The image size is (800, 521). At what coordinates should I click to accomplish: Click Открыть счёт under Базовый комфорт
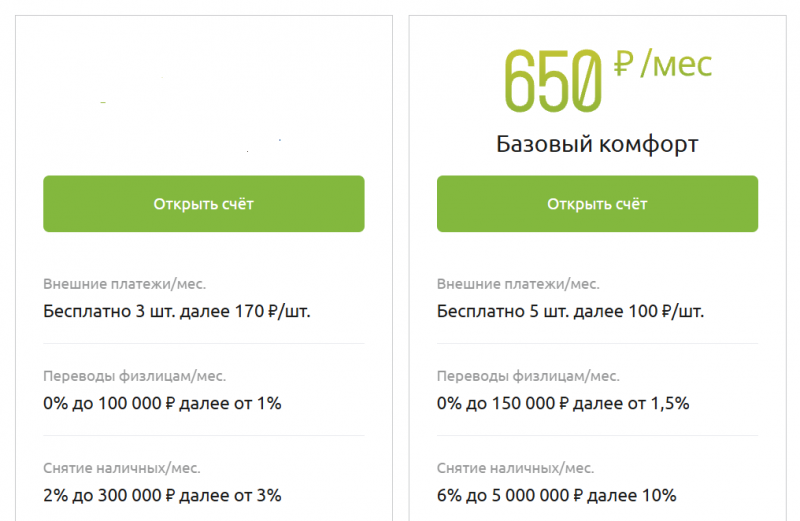tap(597, 204)
